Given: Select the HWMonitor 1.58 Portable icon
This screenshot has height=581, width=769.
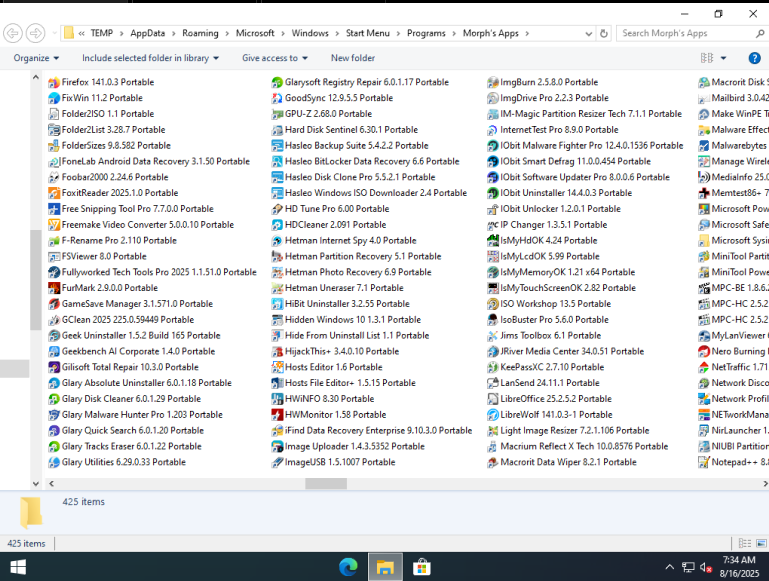Looking at the screenshot, I should 277,414.
